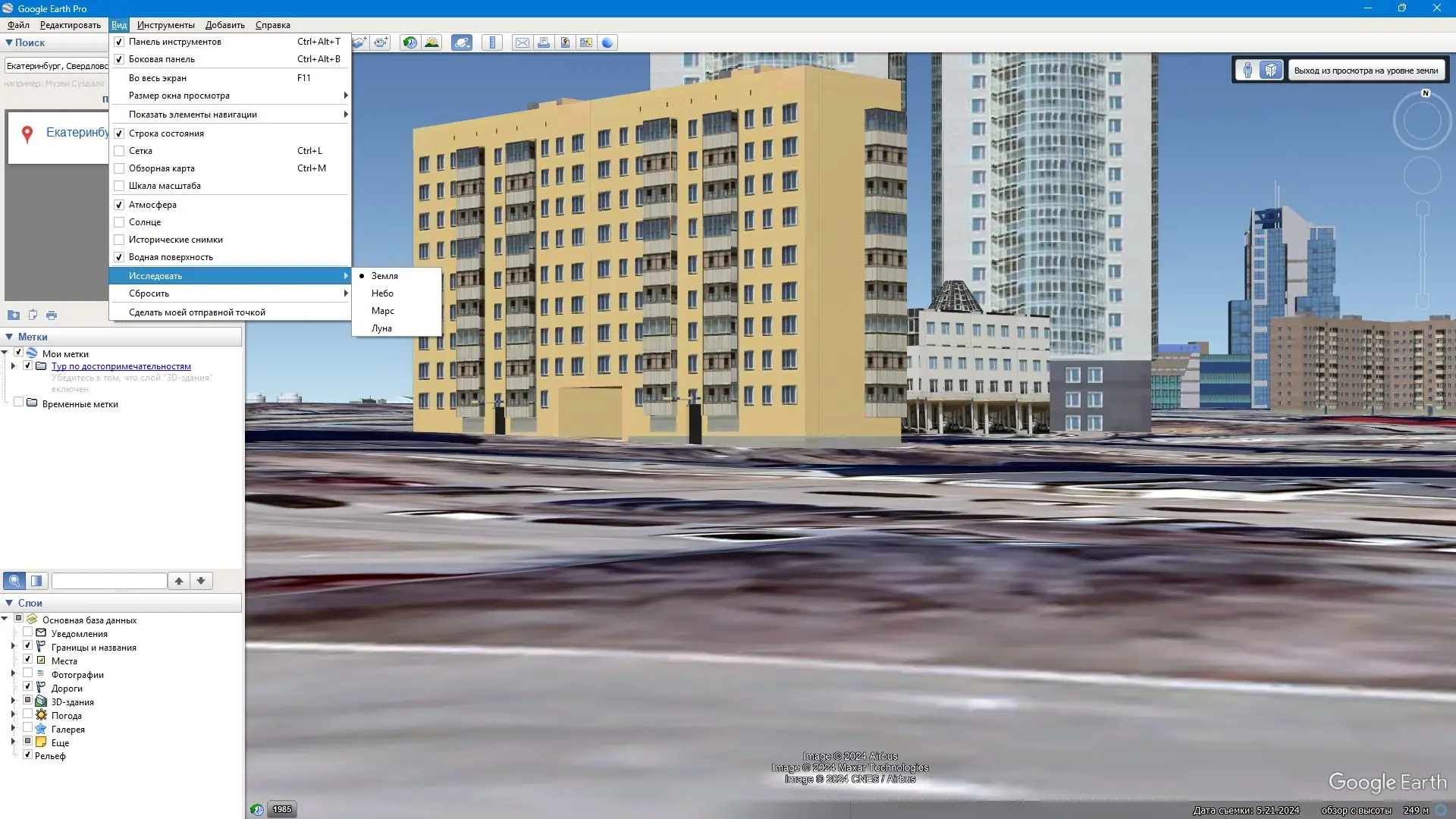Select the ruler measurement tool
Viewport: 1456px width, 819px height.
pos(492,42)
